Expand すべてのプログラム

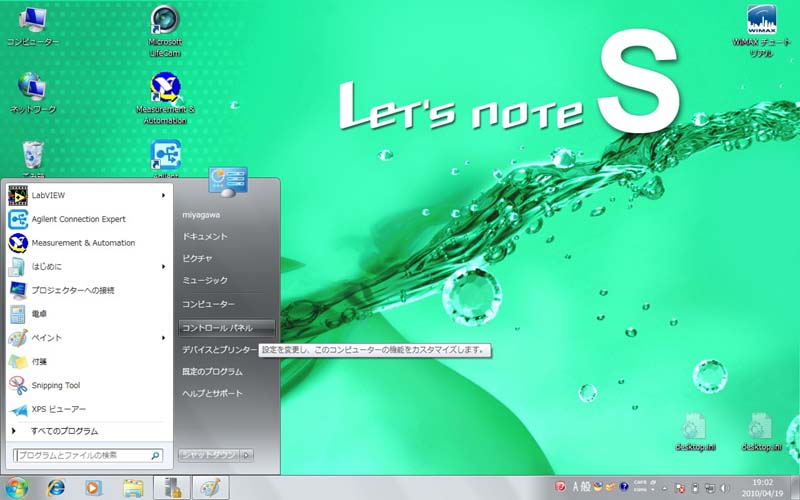88,431
